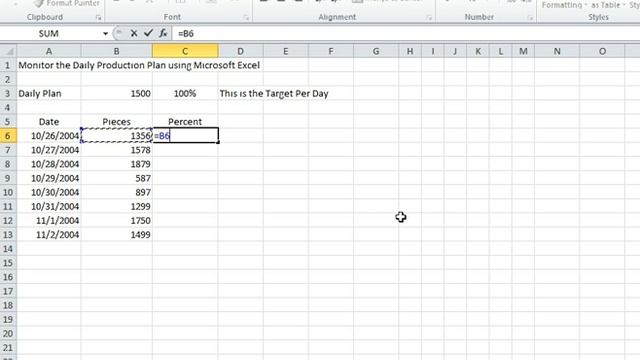Click the 'Daily Plan' cell
Image resolution: width=640 pixels, height=360 pixels.
point(49,93)
